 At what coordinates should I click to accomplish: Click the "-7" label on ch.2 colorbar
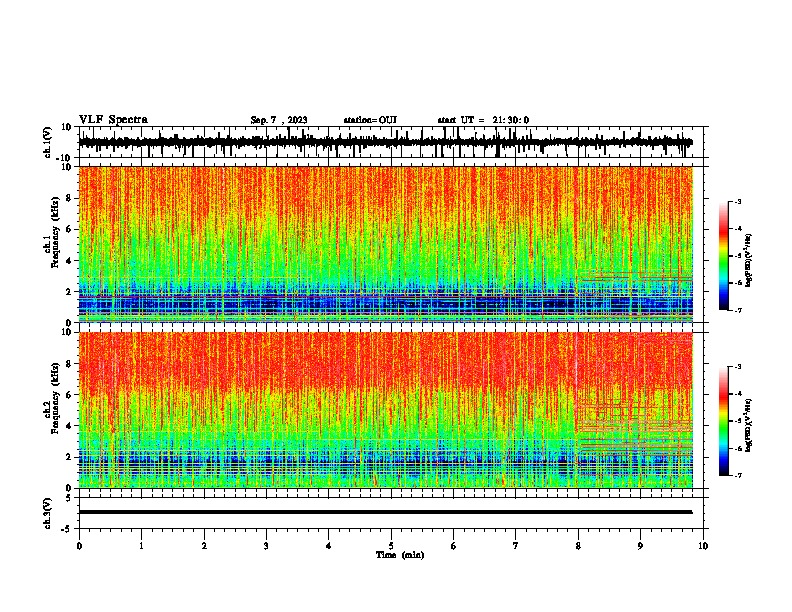[x=738, y=475]
